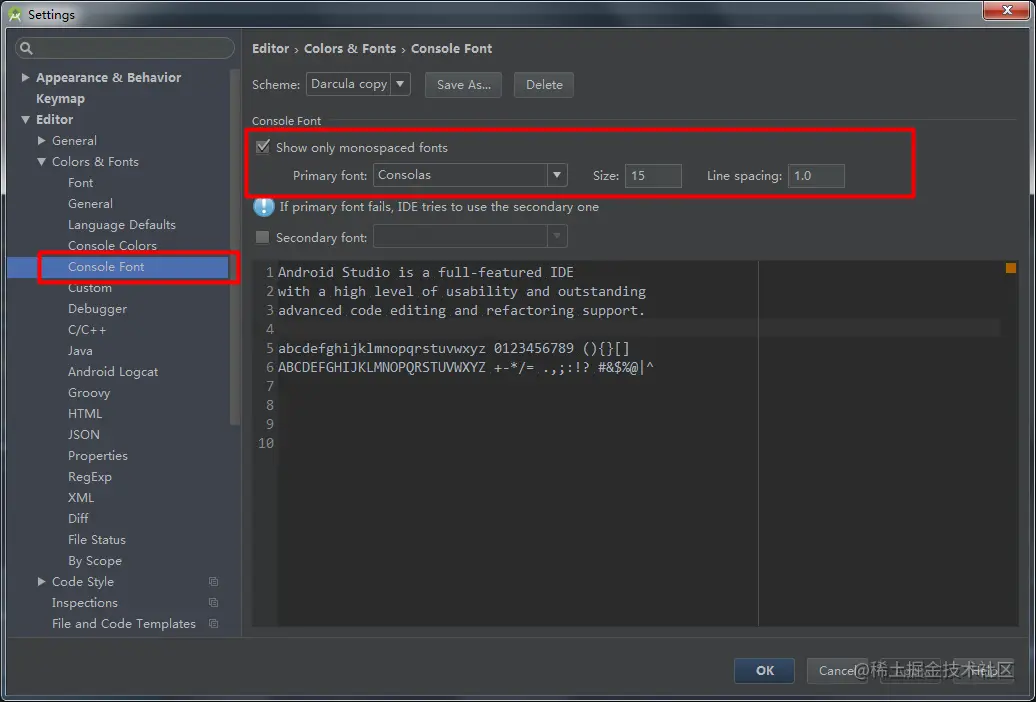Close the Settings dialog window
The height and width of the screenshot is (702, 1036).
pos(1007,11)
